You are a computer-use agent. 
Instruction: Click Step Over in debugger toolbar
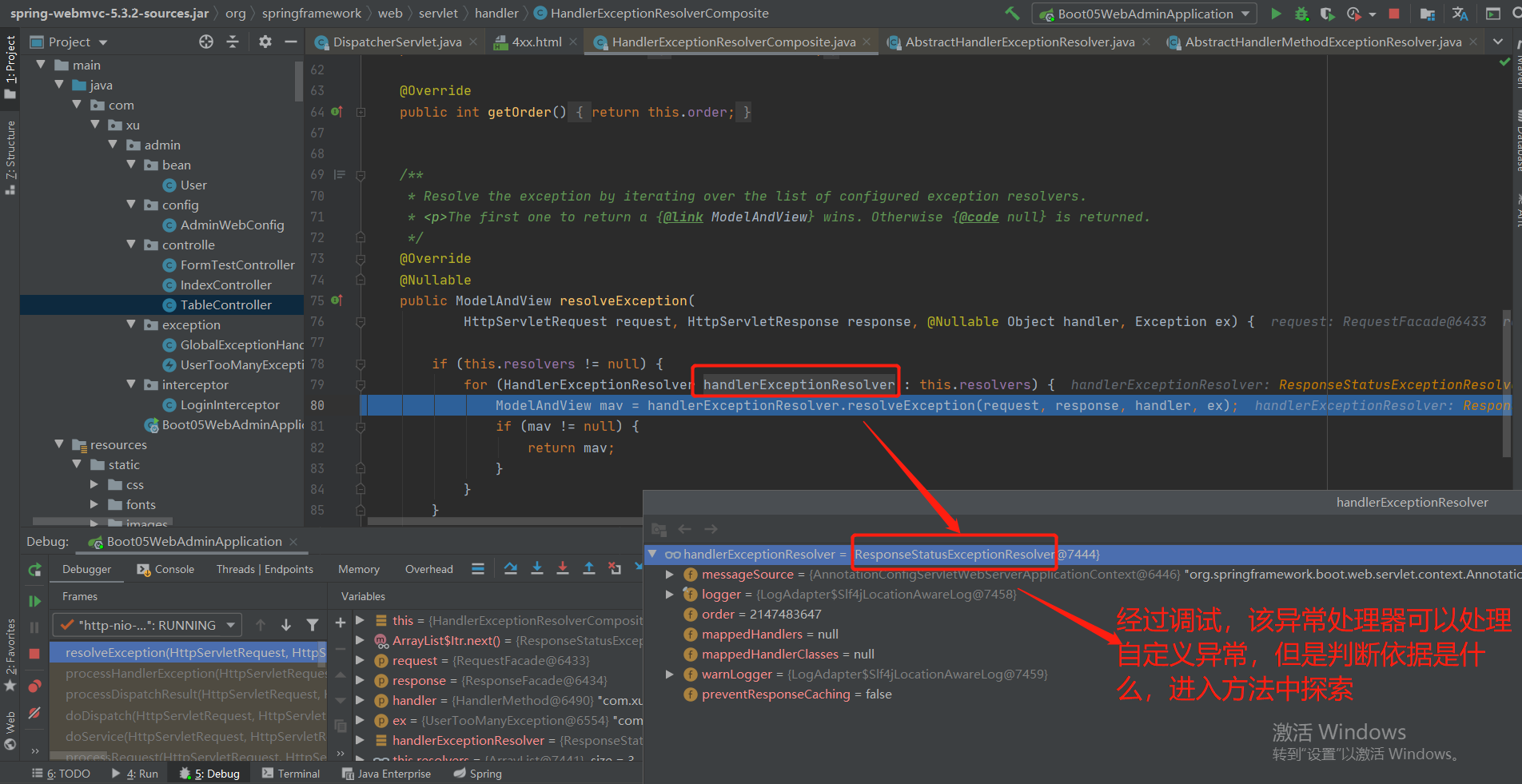point(511,568)
